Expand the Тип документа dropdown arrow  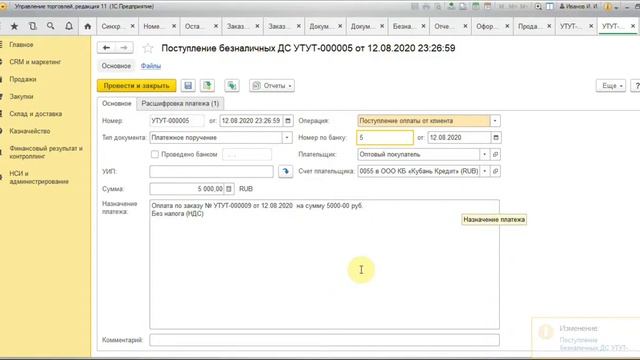point(287,138)
